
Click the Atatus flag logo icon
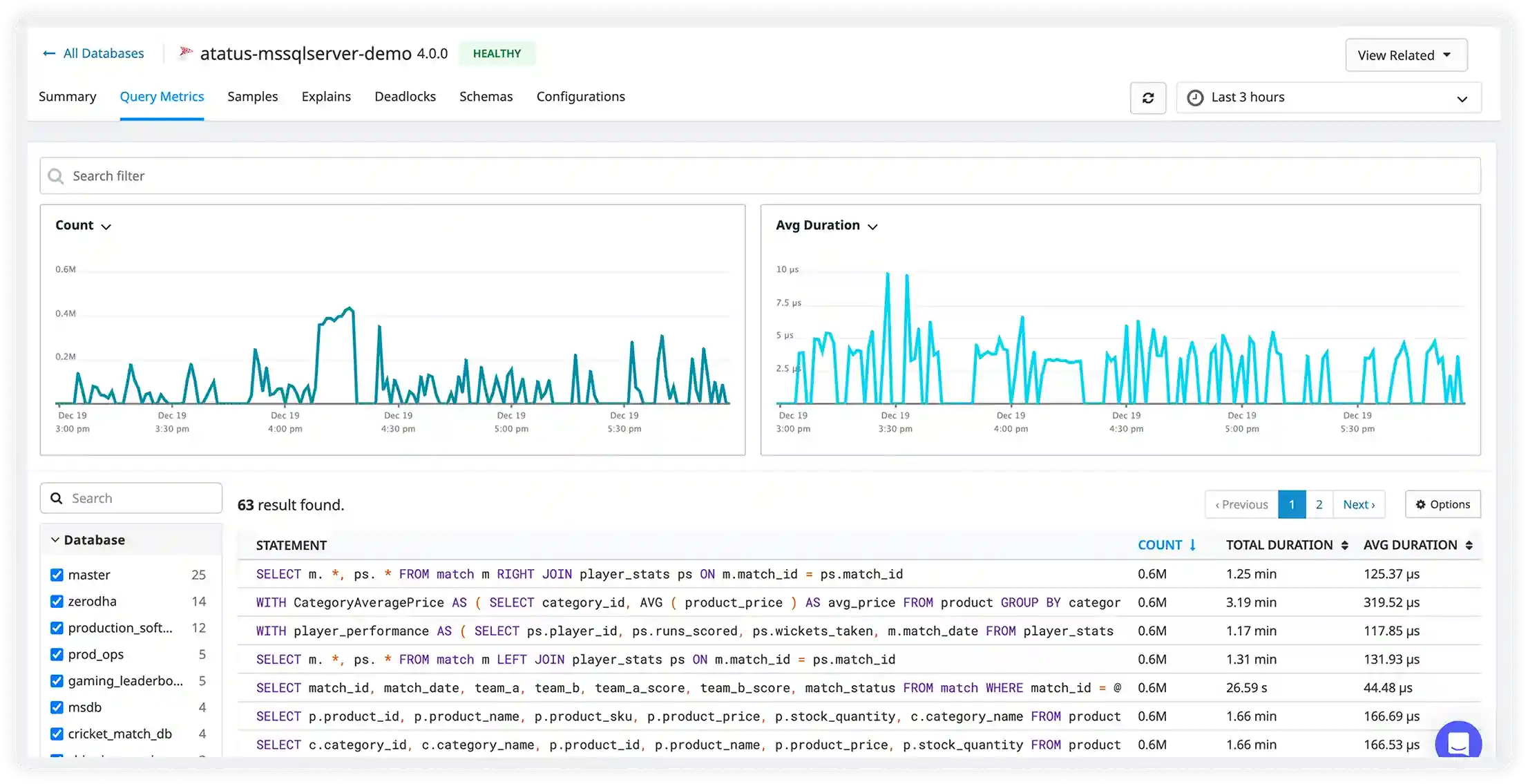(x=184, y=52)
